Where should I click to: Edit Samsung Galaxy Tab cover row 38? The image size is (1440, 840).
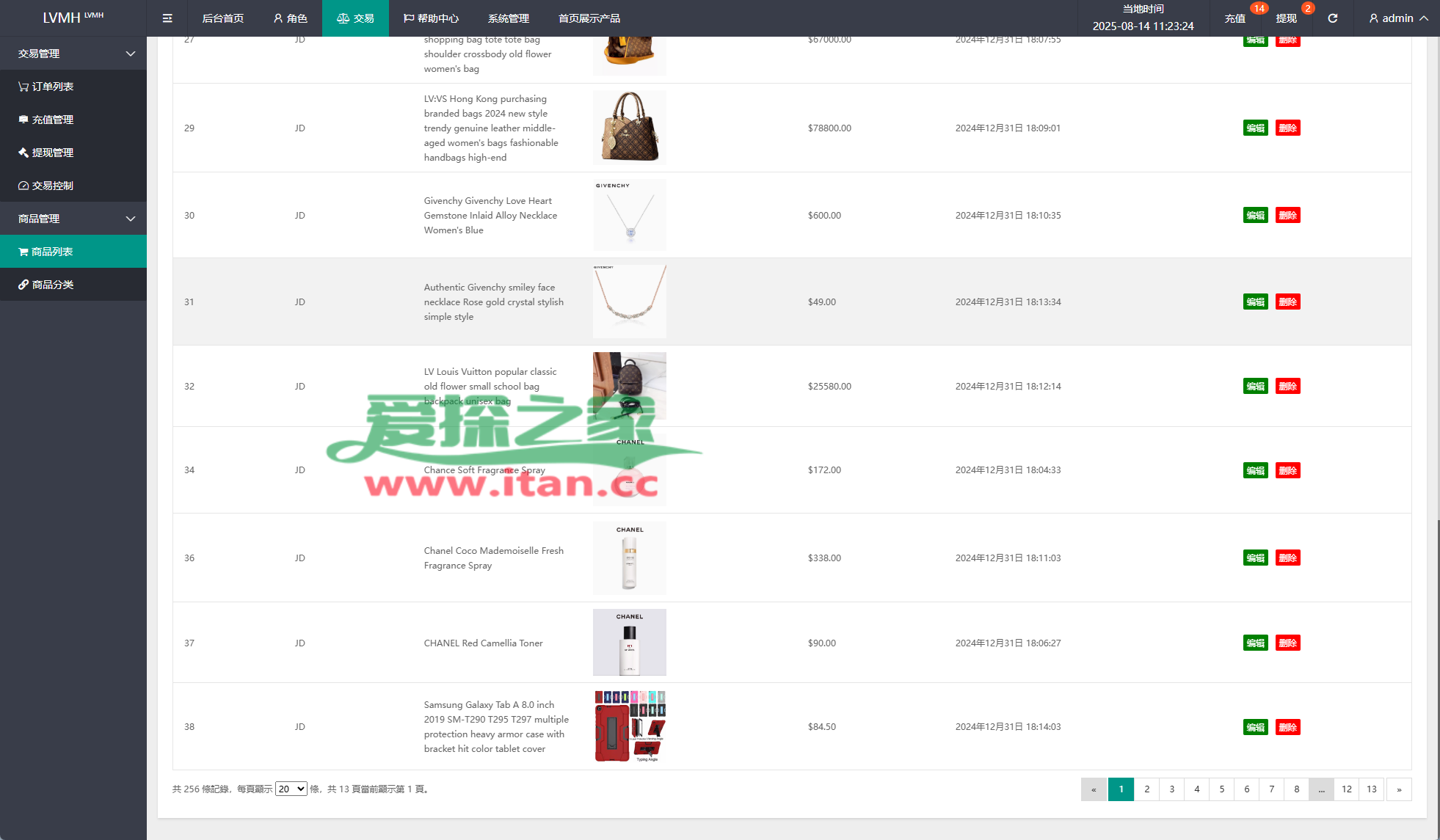click(x=1256, y=728)
